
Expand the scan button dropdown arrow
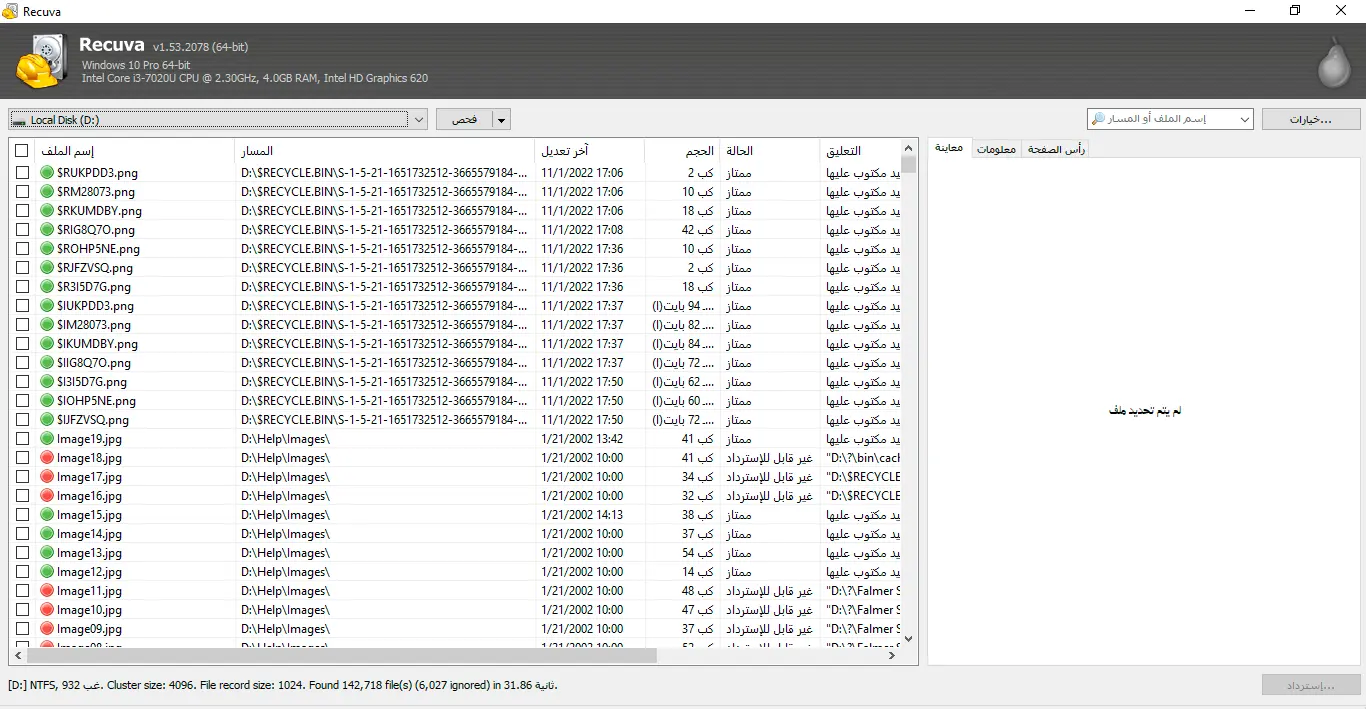pos(501,120)
